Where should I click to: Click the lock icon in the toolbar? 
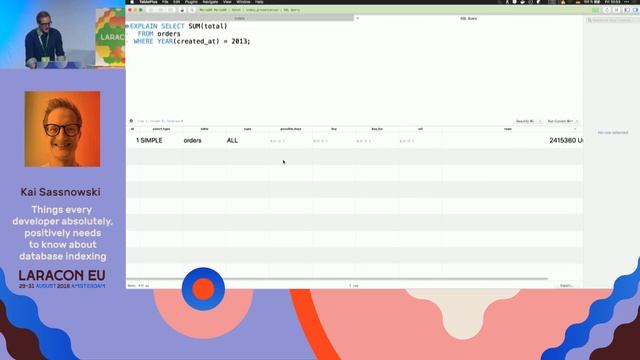[182, 10]
